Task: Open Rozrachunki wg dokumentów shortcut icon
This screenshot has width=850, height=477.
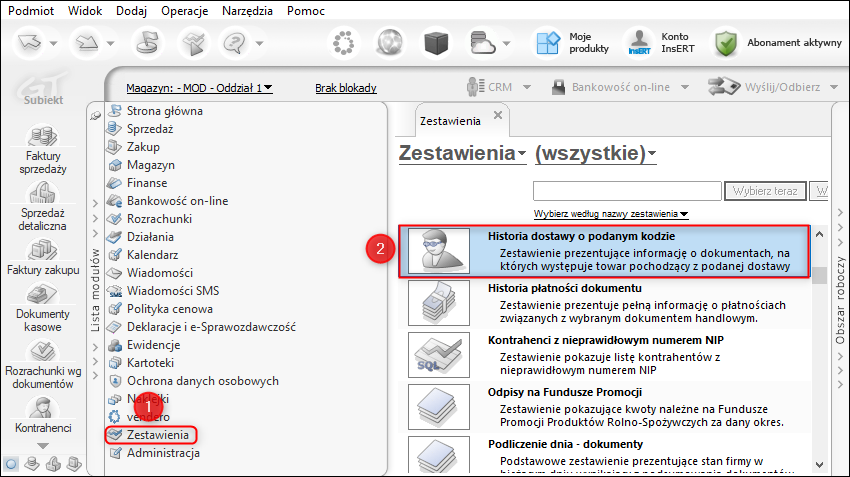Action: tap(42, 351)
